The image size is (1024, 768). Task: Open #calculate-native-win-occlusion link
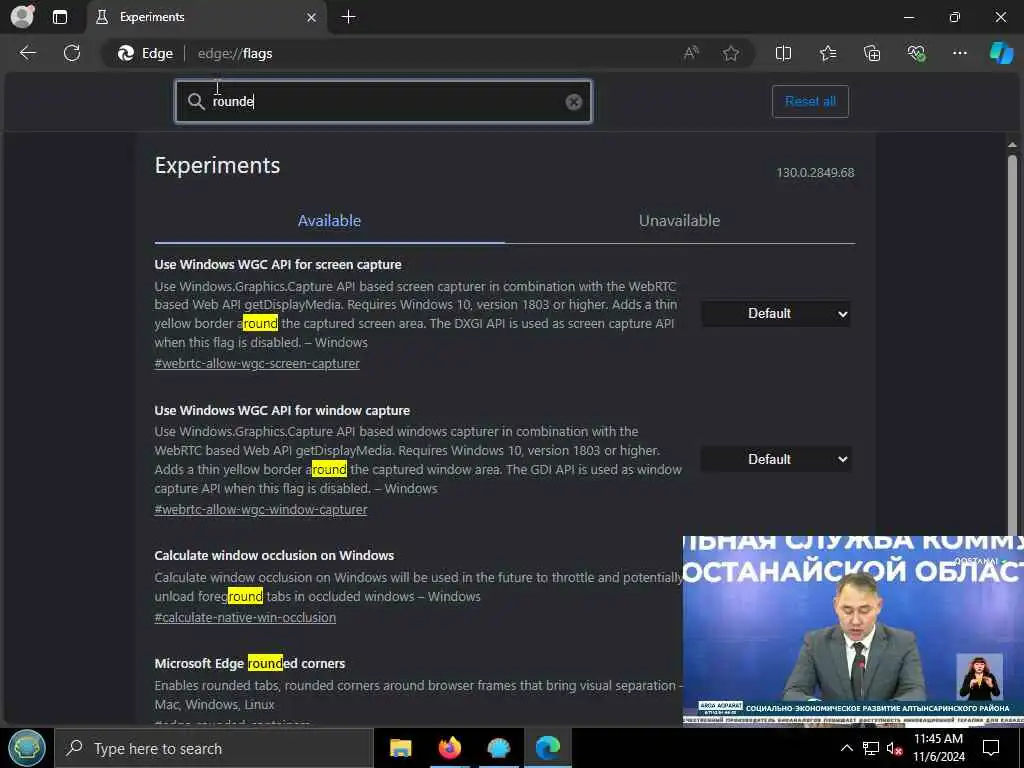[x=245, y=617]
